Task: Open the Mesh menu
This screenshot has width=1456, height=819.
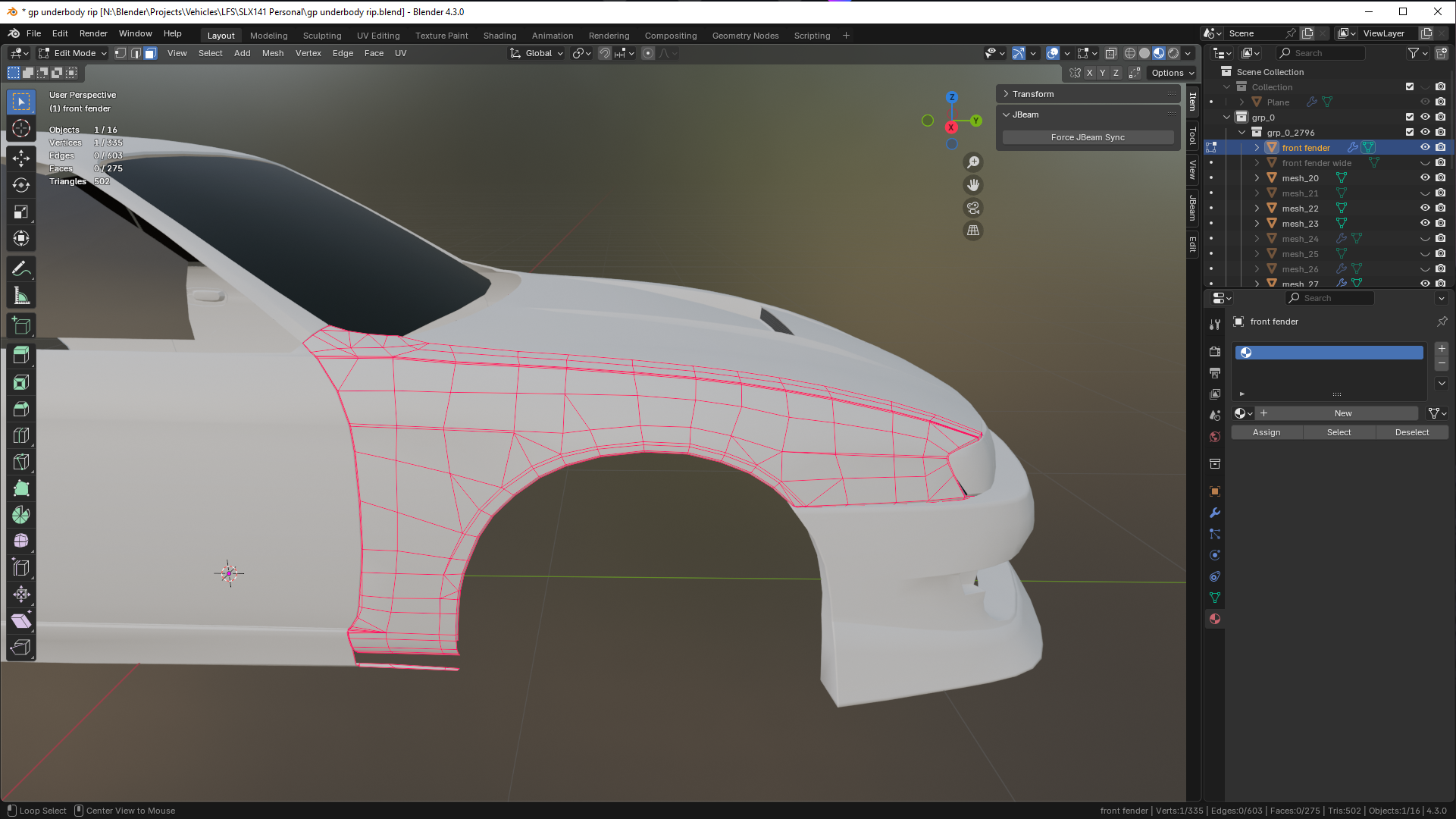Action: 273,53
